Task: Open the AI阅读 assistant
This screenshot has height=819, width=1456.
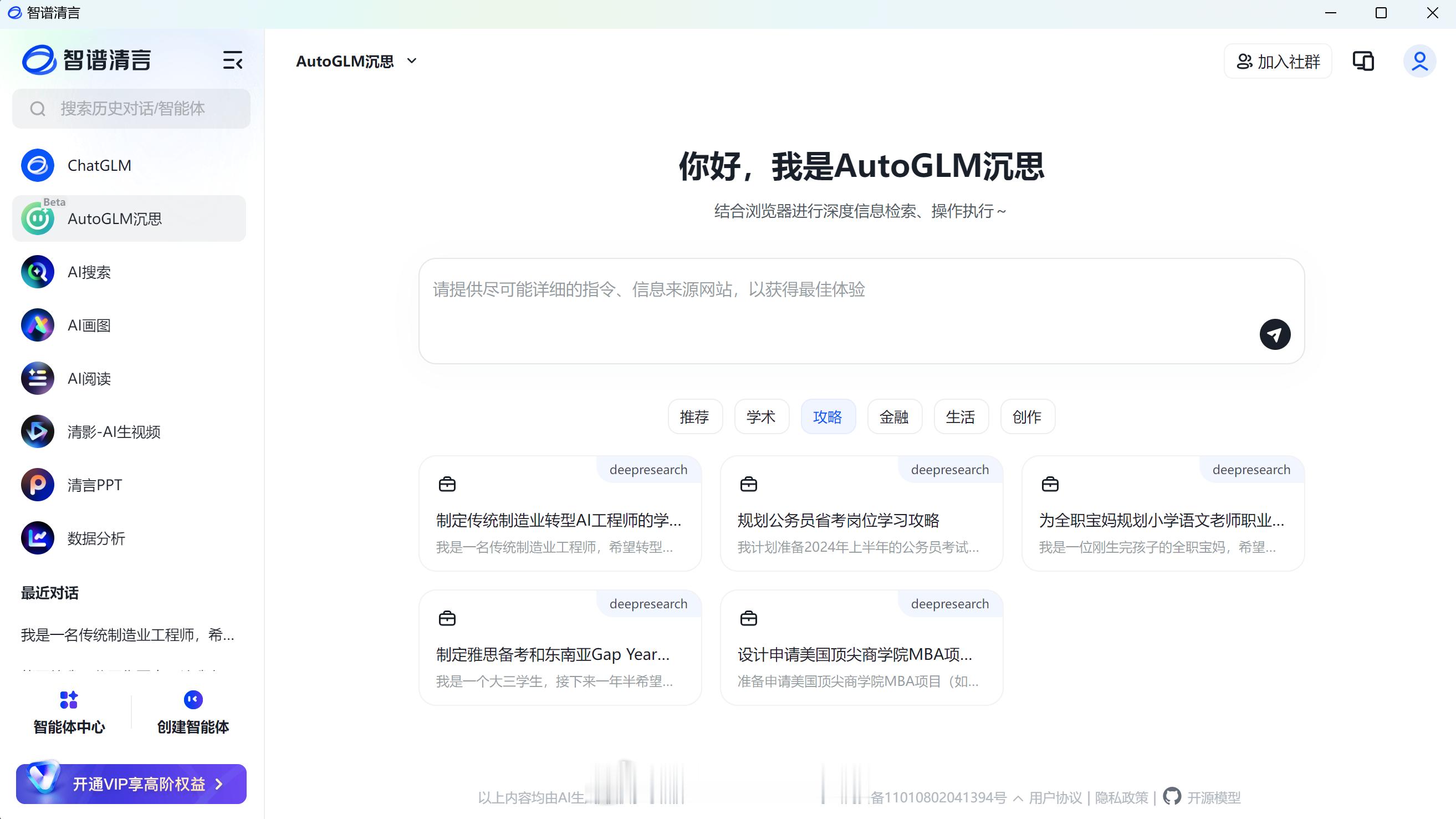Action: (129, 378)
